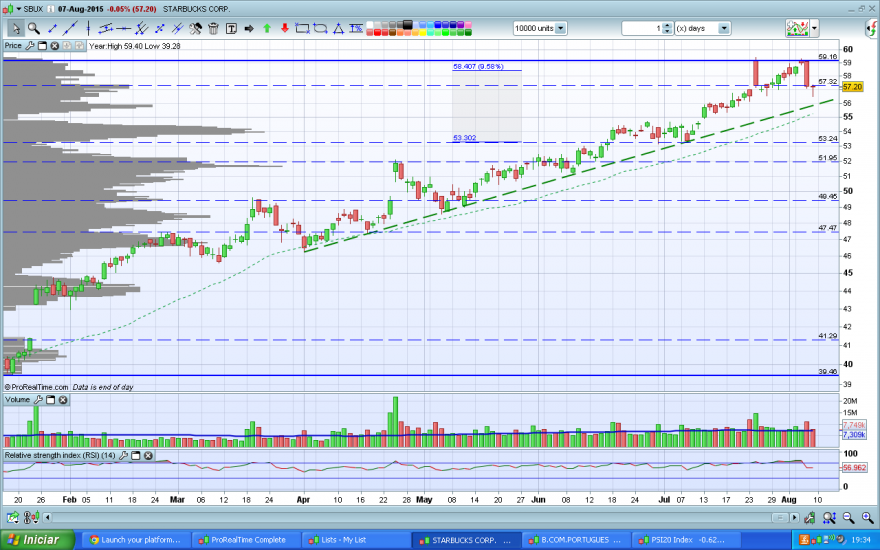
Task: Open the SBUX ticker dropdown arrow
Action: pos(19,9)
